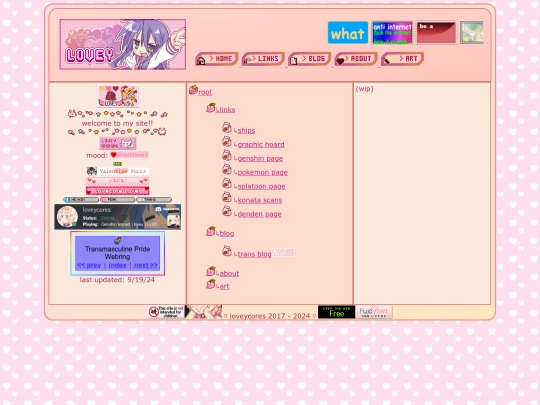Viewport: 540px width, 405px height.
Task: Click the "not intended for children" badge
Action: click(166, 312)
